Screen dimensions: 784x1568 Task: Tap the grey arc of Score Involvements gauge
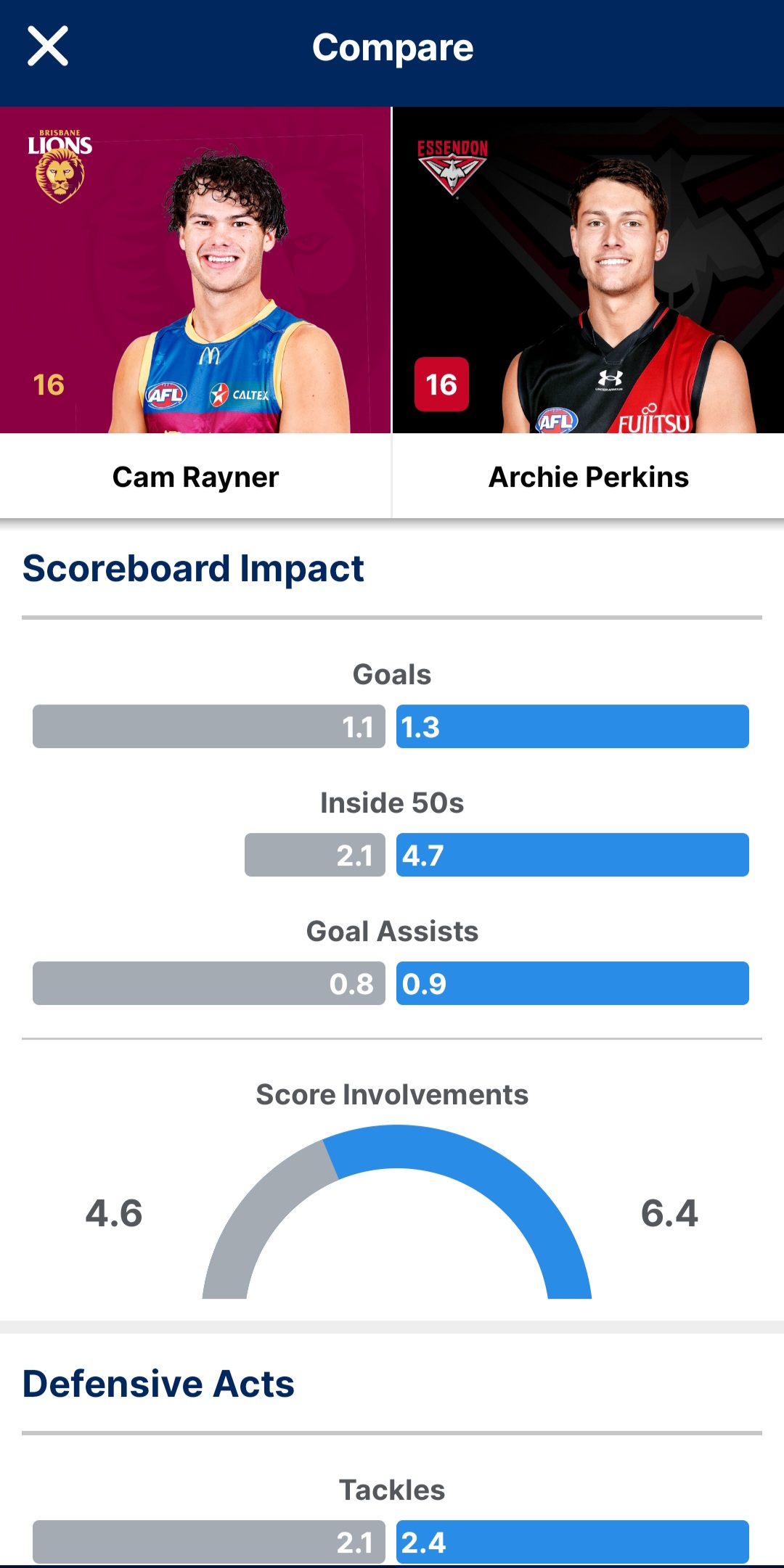[250, 1219]
